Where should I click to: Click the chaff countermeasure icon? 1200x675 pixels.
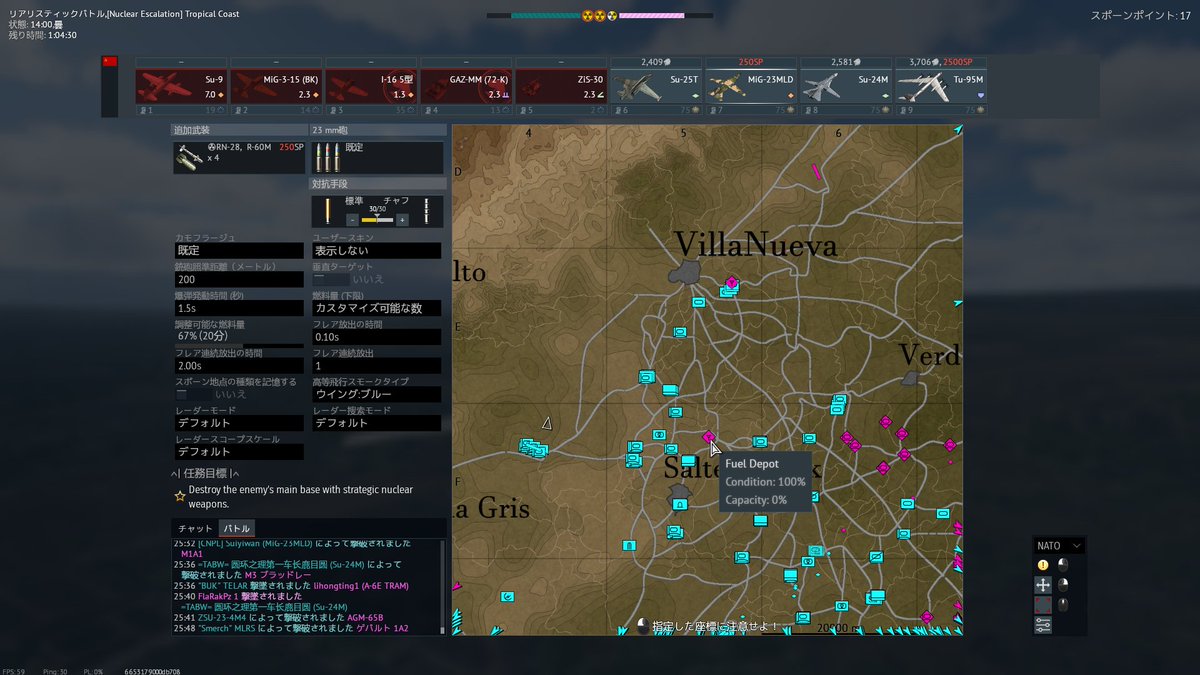427,211
